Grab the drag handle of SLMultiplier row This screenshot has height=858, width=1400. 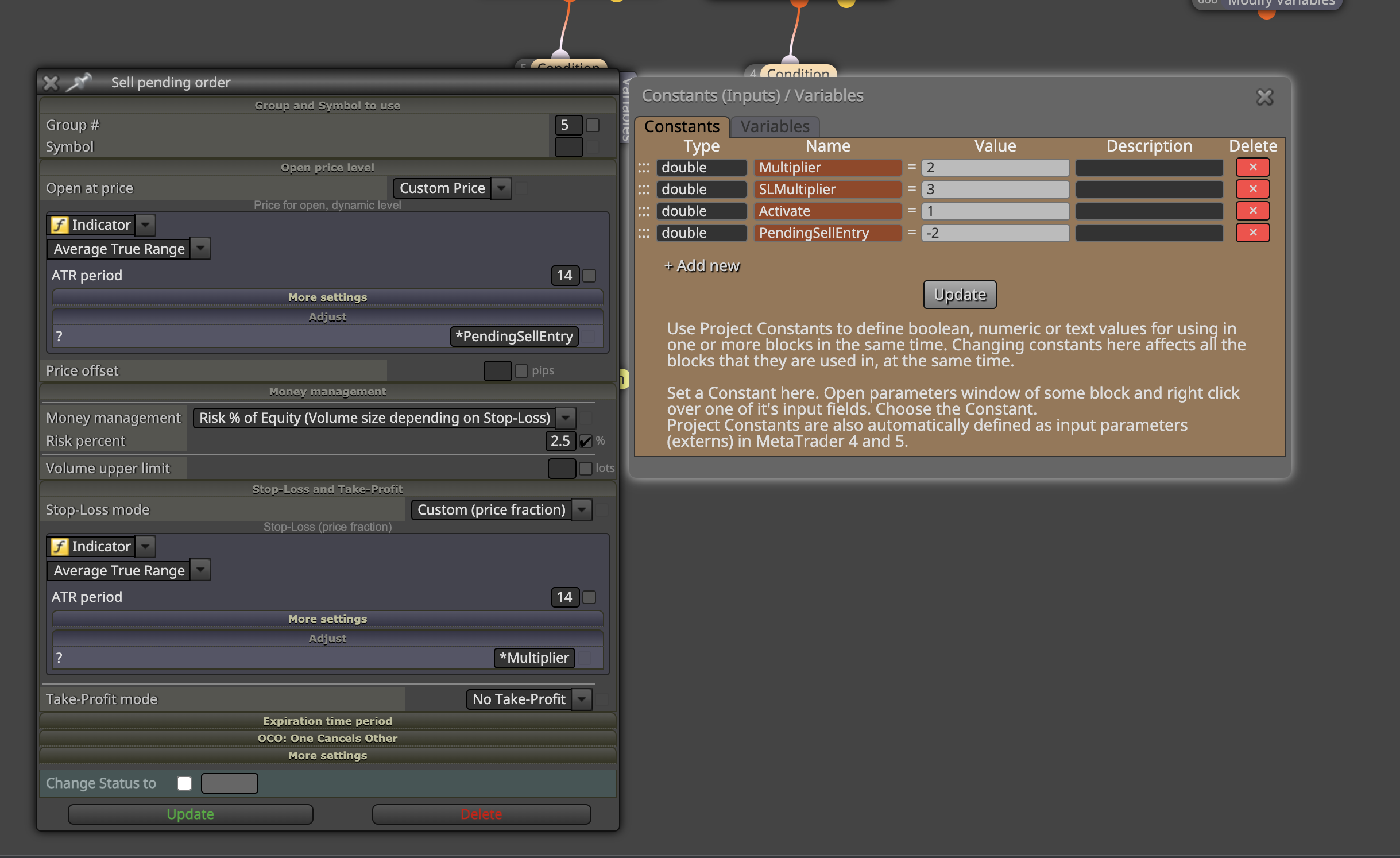tap(644, 190)
